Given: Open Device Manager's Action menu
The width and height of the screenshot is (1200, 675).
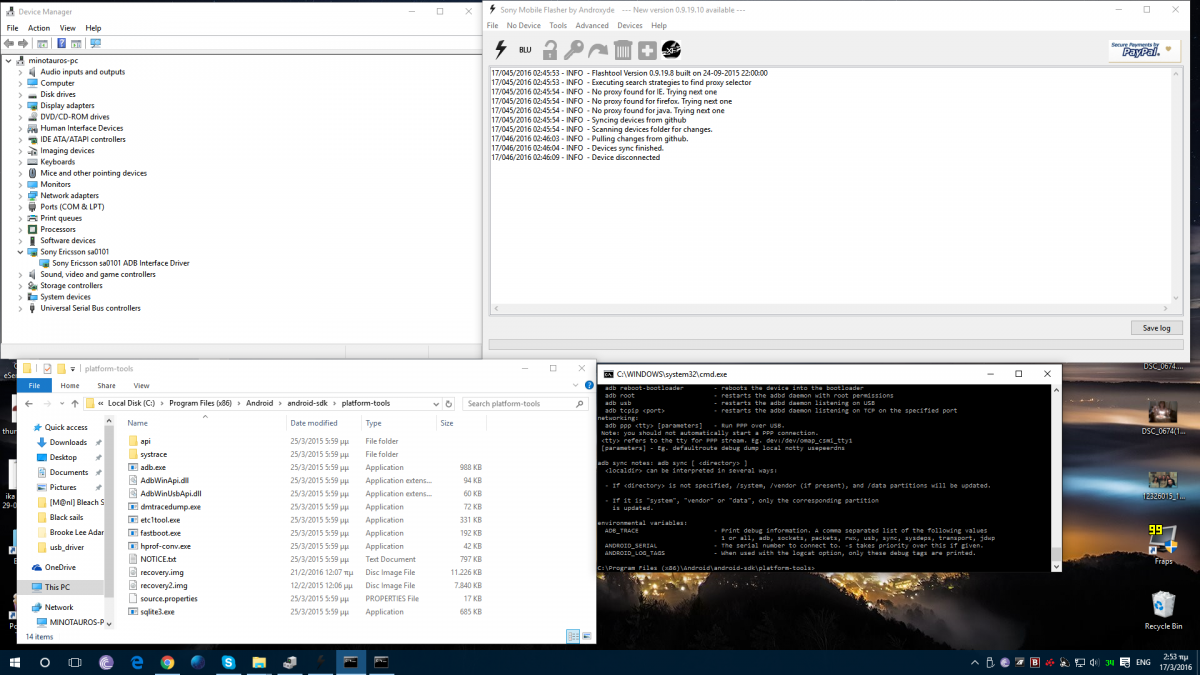Looking at the screenshot, I should [39, 28].
